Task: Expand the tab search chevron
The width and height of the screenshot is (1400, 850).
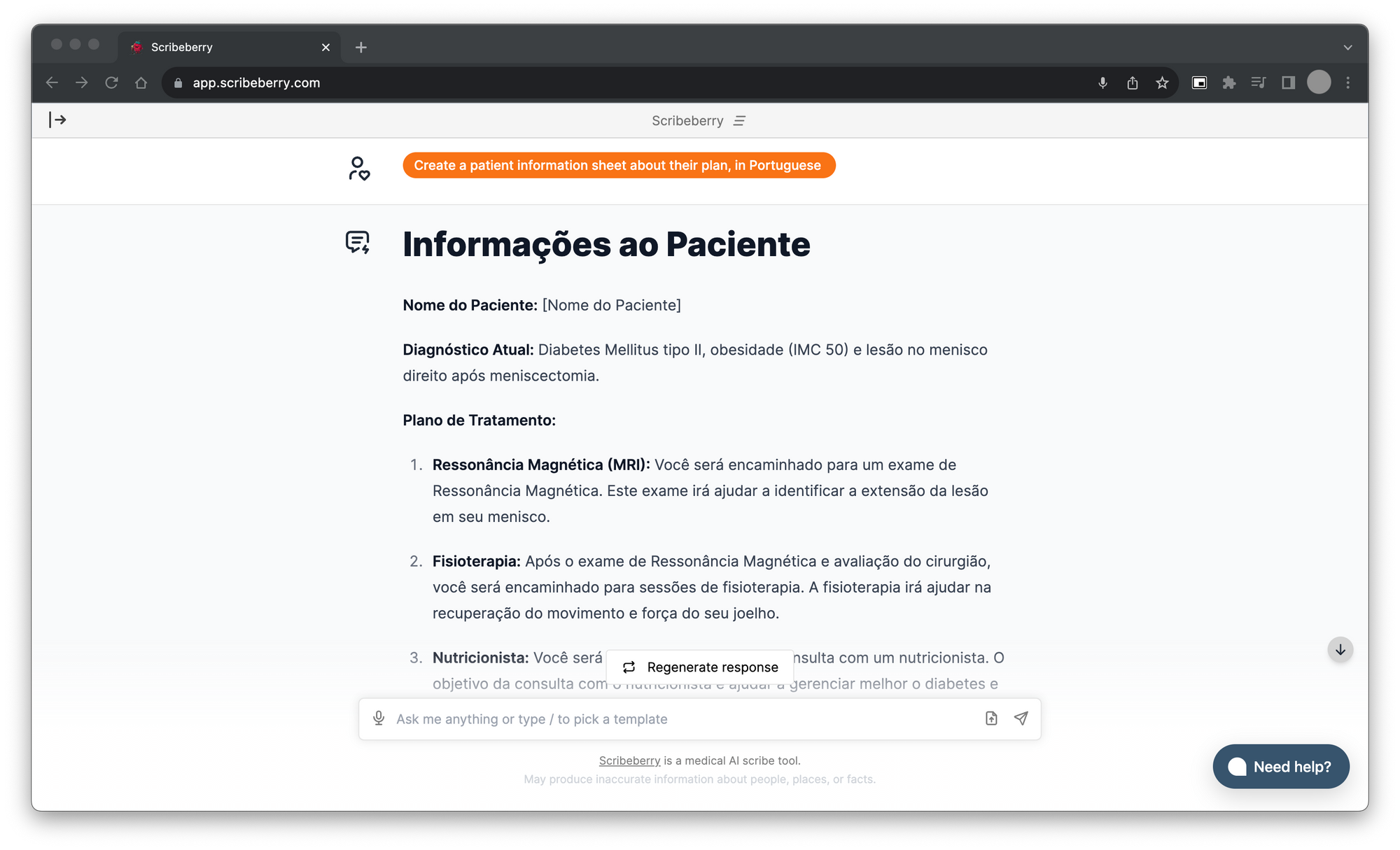Action: 1347,47
